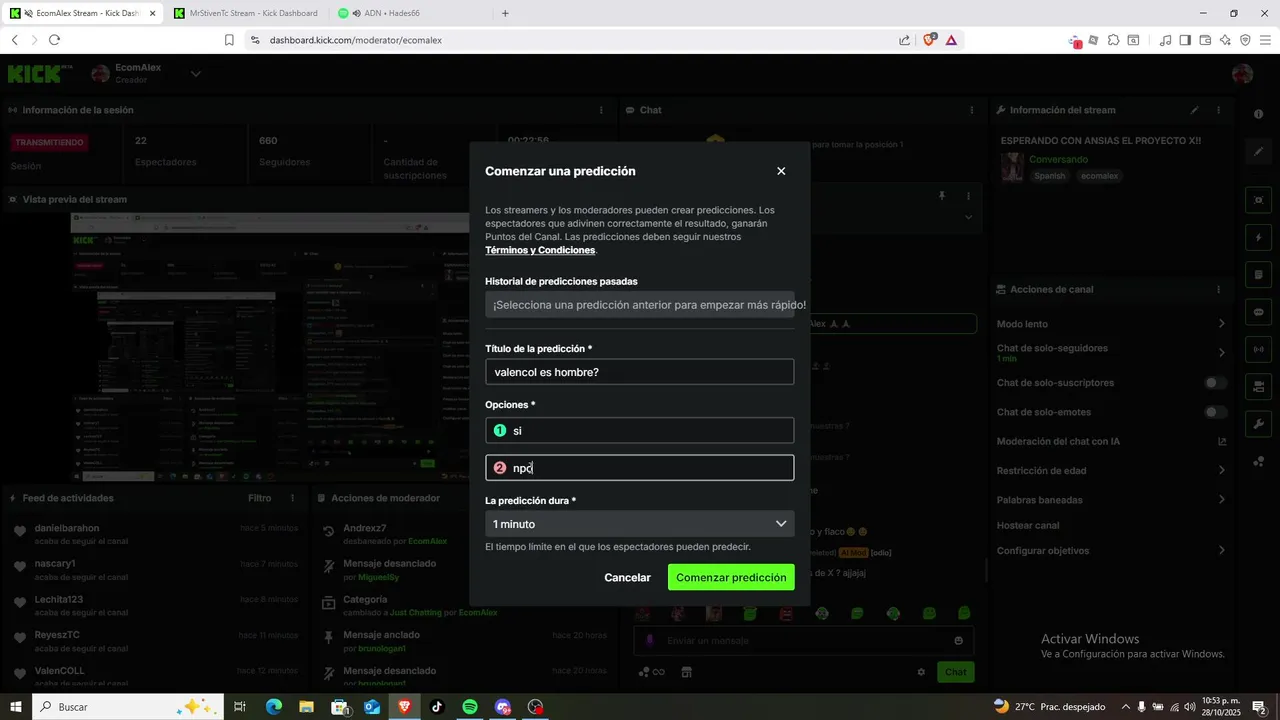
Task: Open the user avatar menu
Action: tap(1243, 74)
